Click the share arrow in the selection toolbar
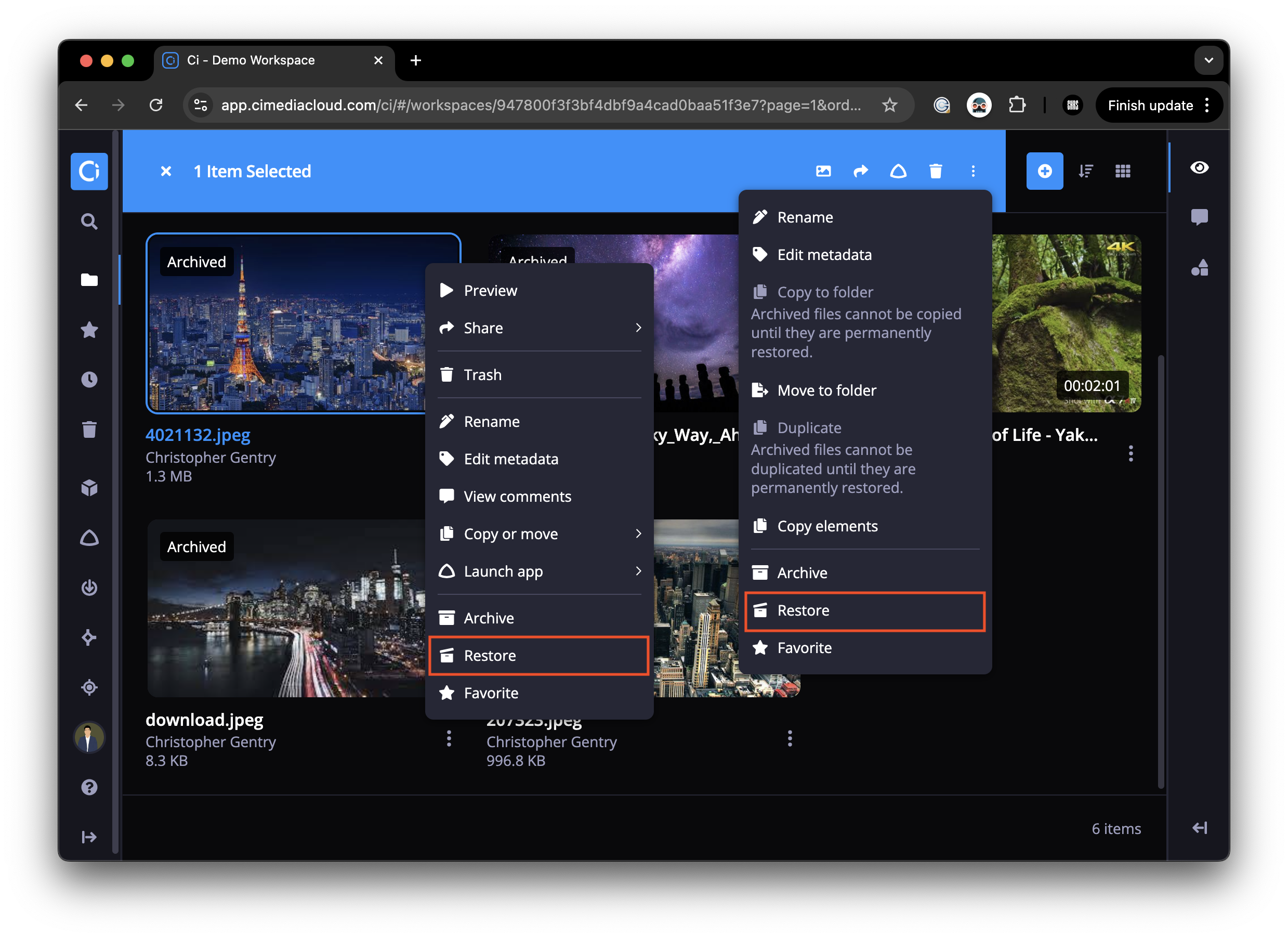 tap(861, 171)
